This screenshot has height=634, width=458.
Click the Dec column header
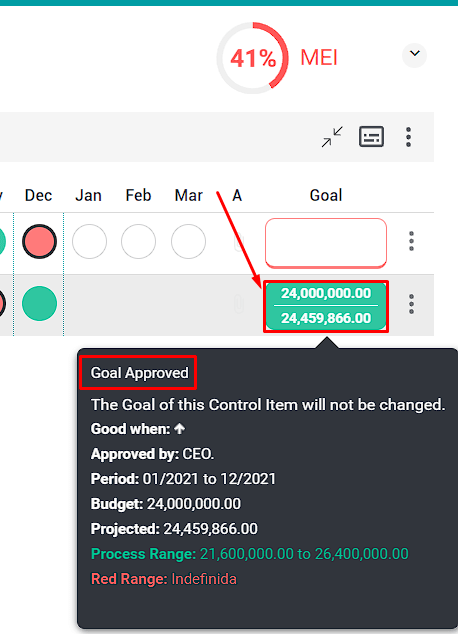tap(38, 195)
